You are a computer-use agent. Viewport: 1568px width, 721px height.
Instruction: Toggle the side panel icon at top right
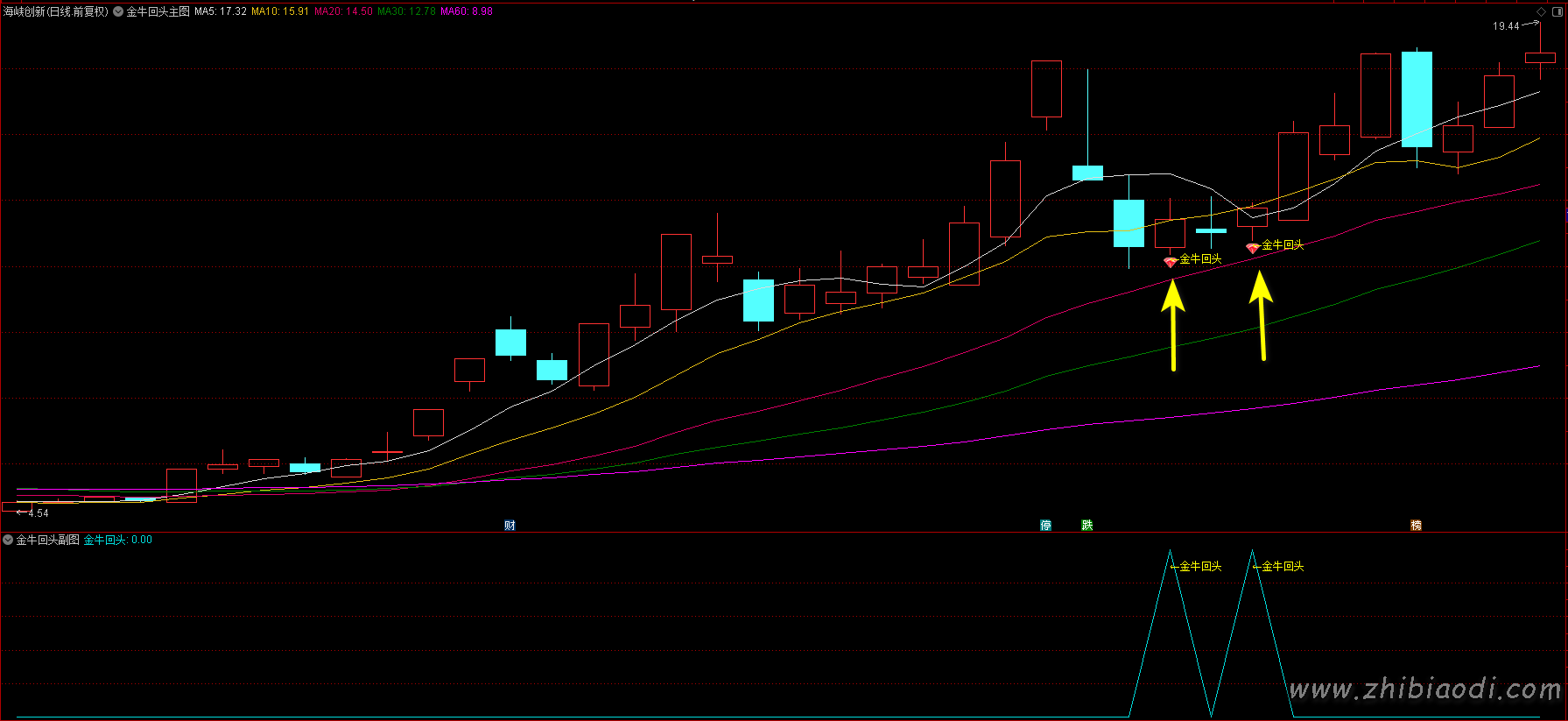click(x=1558, y=11)
